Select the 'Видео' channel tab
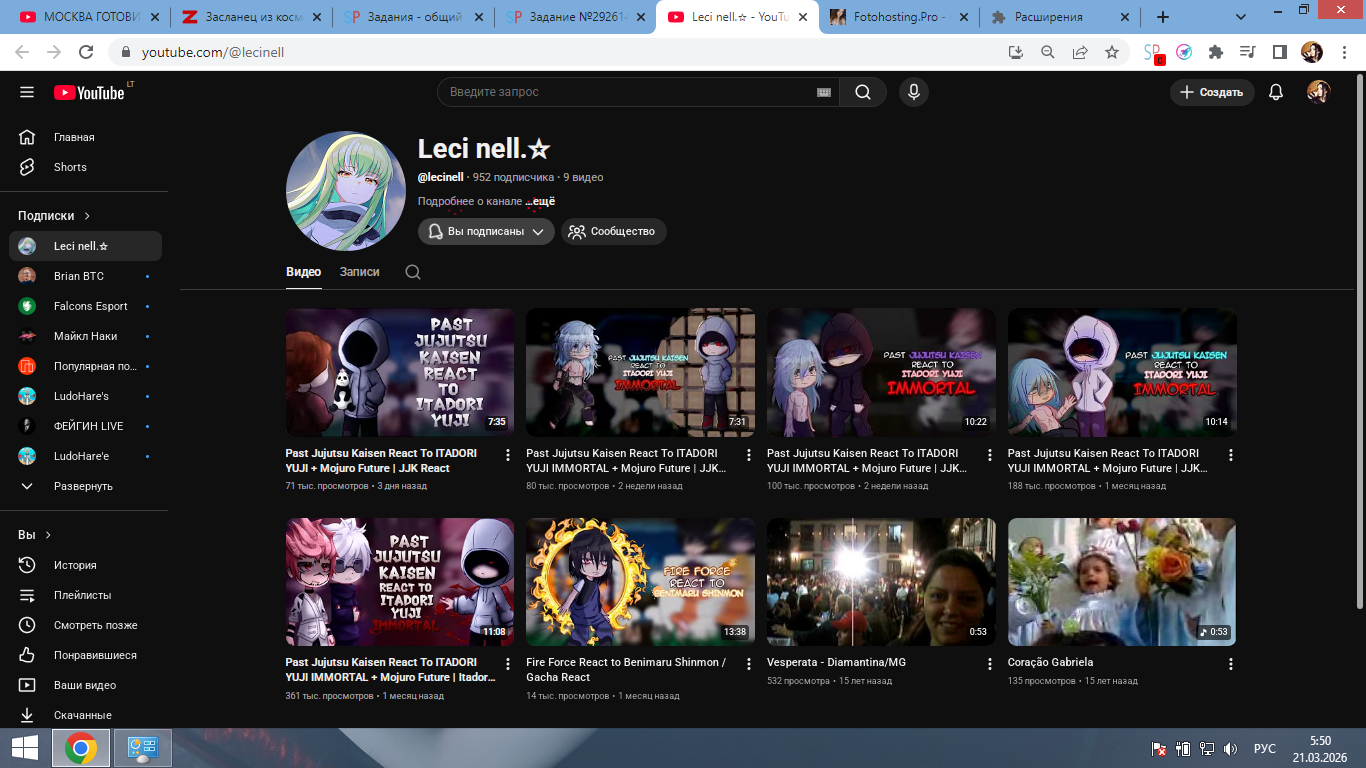Screen dimensions: 1366x768 tap(303, 272)
